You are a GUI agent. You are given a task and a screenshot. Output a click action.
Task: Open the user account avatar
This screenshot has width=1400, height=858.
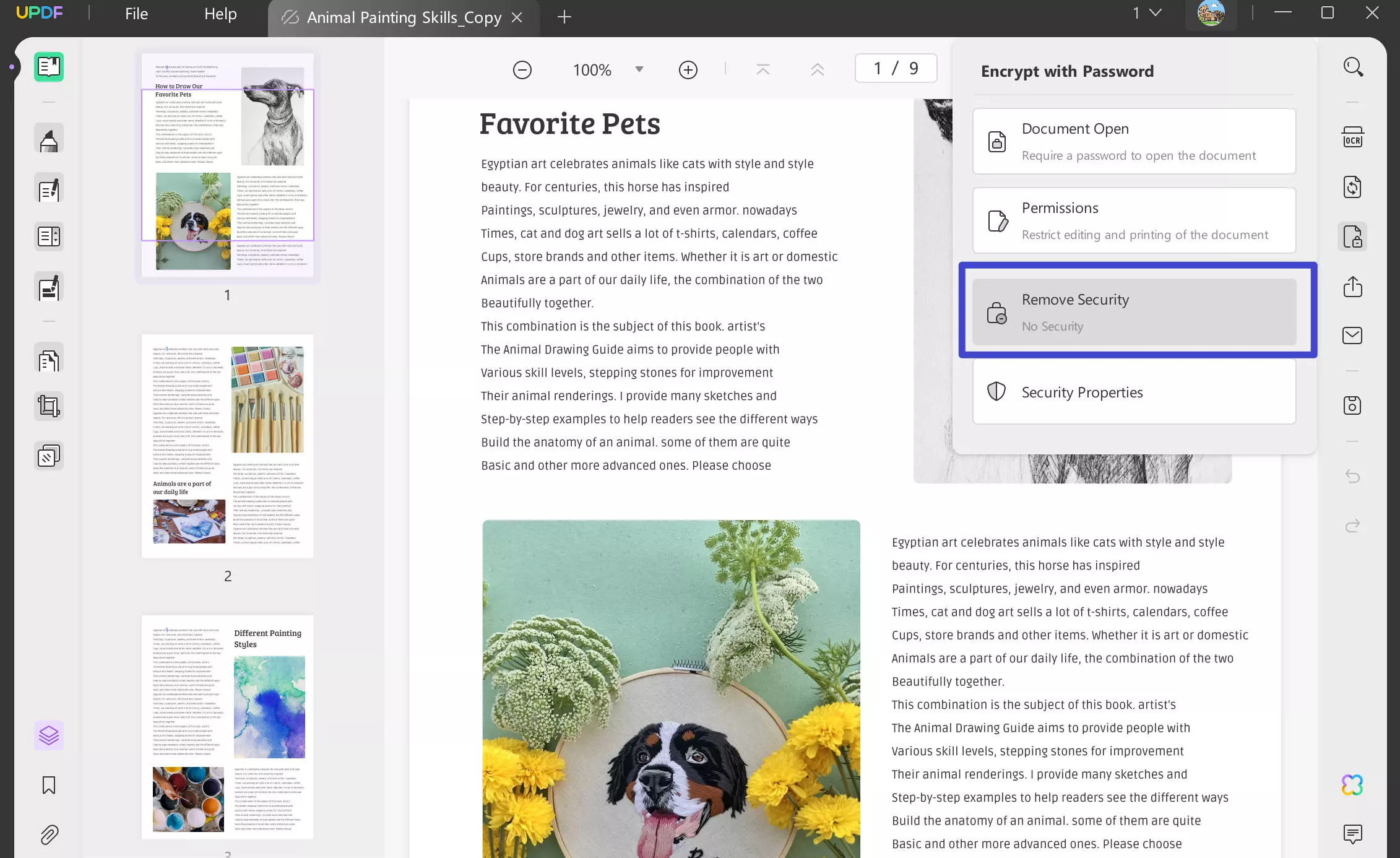(x=1211, y=13)
